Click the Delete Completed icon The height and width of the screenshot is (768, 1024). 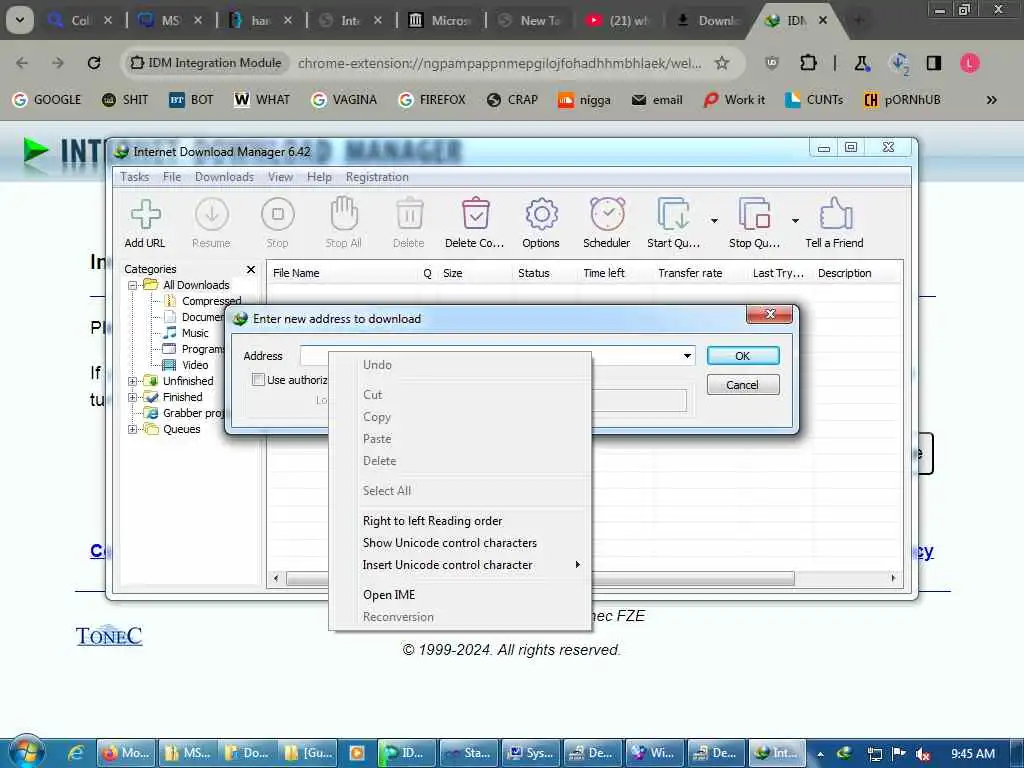click(475, 214)
